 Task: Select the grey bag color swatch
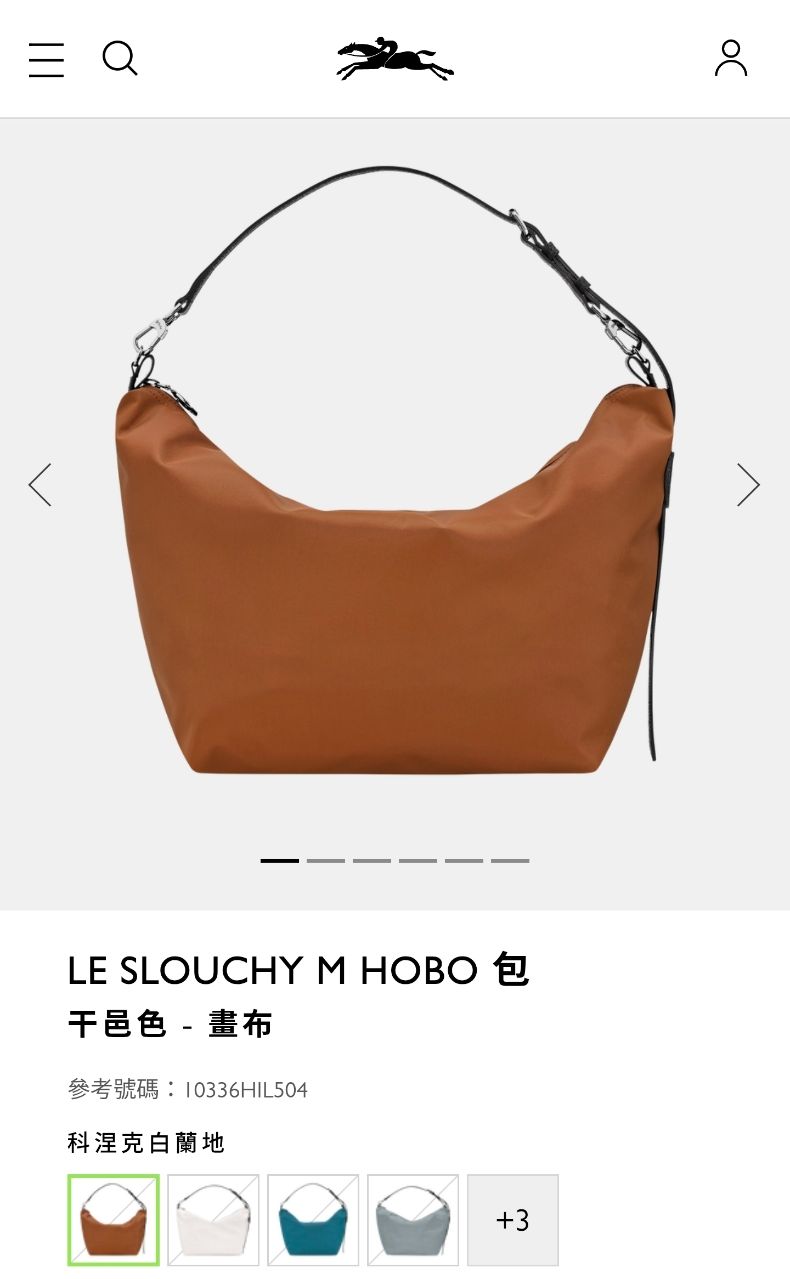(x=413, y=1220)
